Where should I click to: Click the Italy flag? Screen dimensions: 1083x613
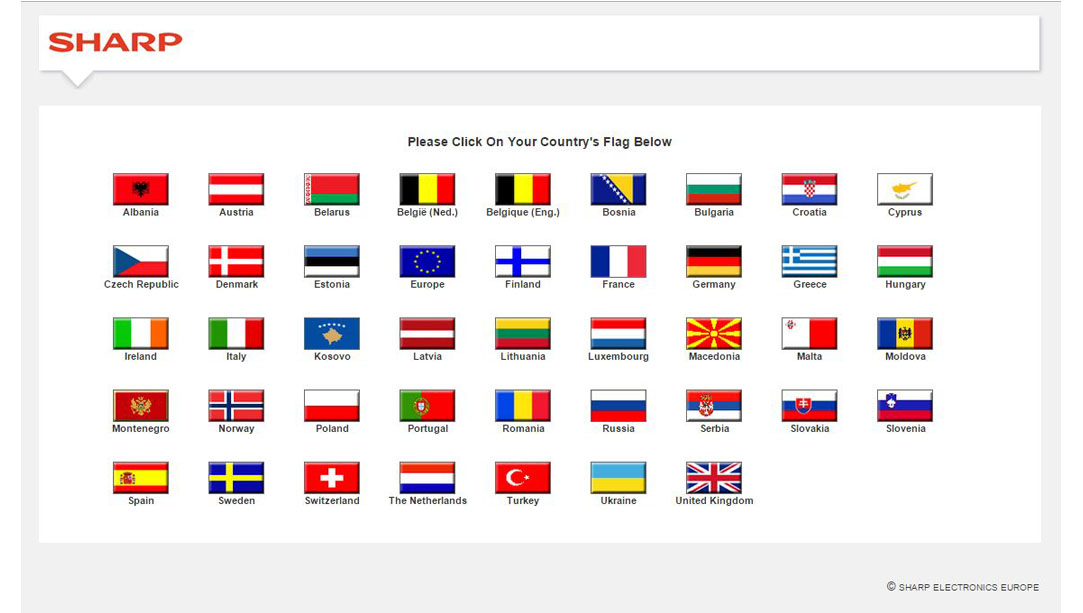tap(236, 333)
